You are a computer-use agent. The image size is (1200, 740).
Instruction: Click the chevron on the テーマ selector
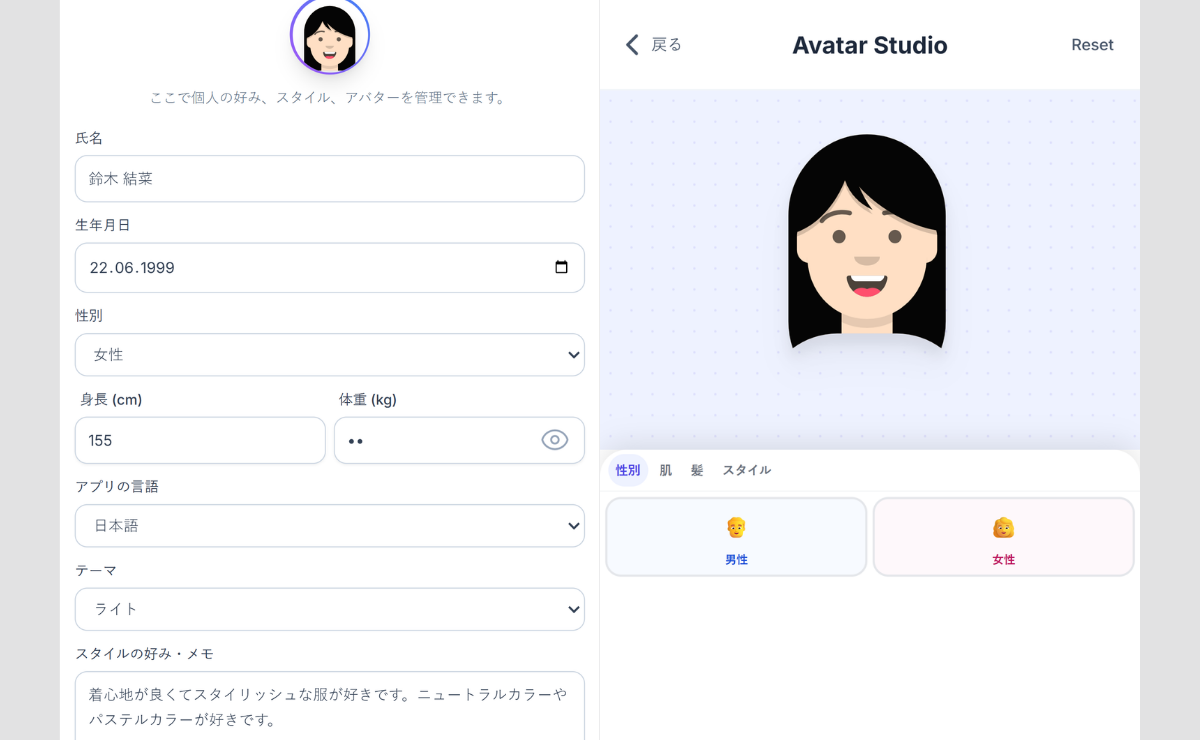click(573, 609)
